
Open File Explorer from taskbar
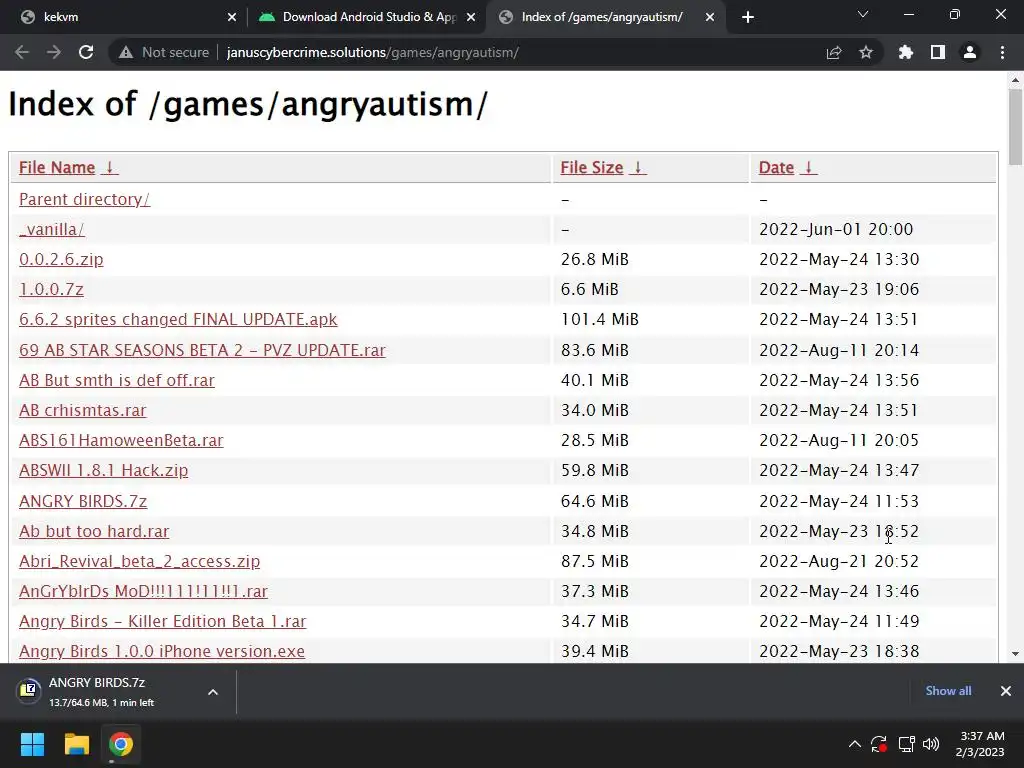coord(76,744)
